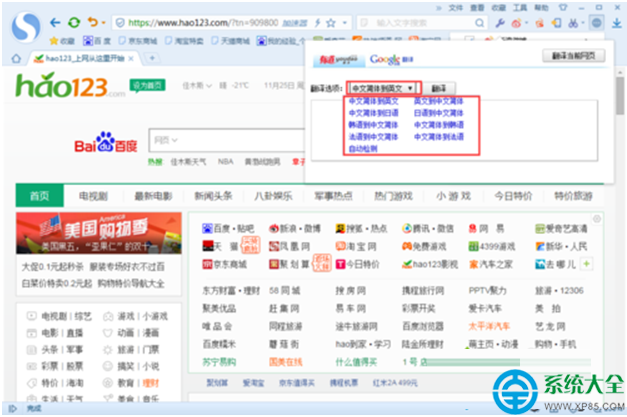The image size is (627, 417).
Task: Bookmark page with the star icon
Action: point(330,23)
